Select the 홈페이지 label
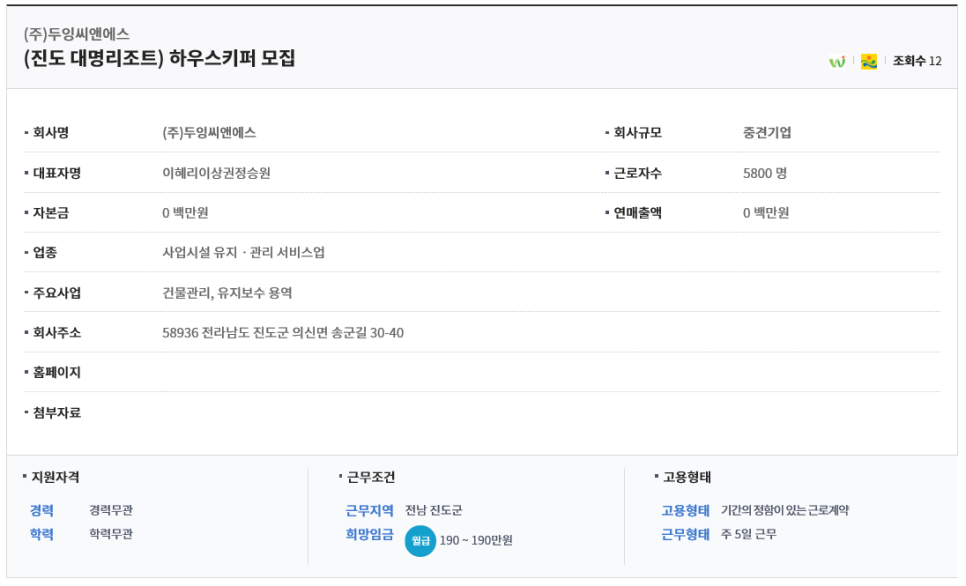Viewport: 966px width, 586px height. coord(57,372)
